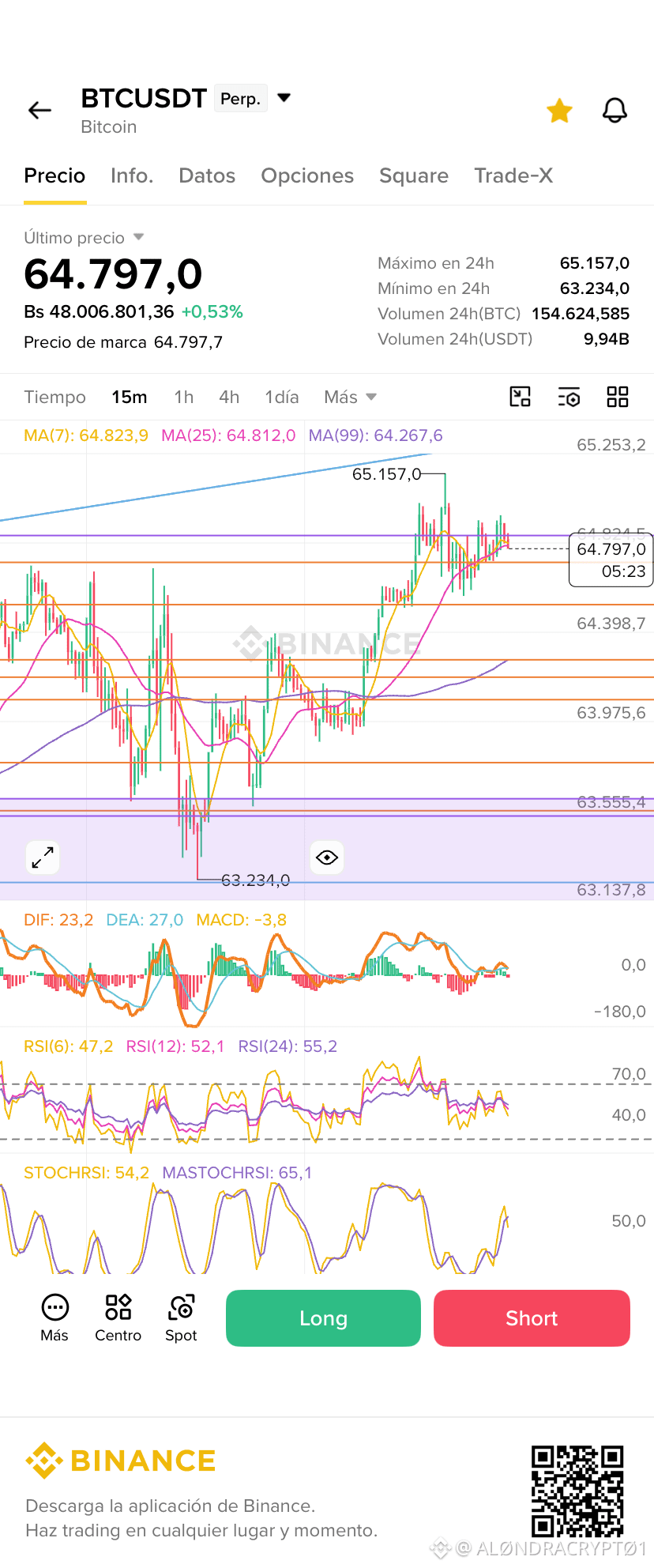Click the current price label 64.797,0
654x1568 pixels.
coord(611,549)
